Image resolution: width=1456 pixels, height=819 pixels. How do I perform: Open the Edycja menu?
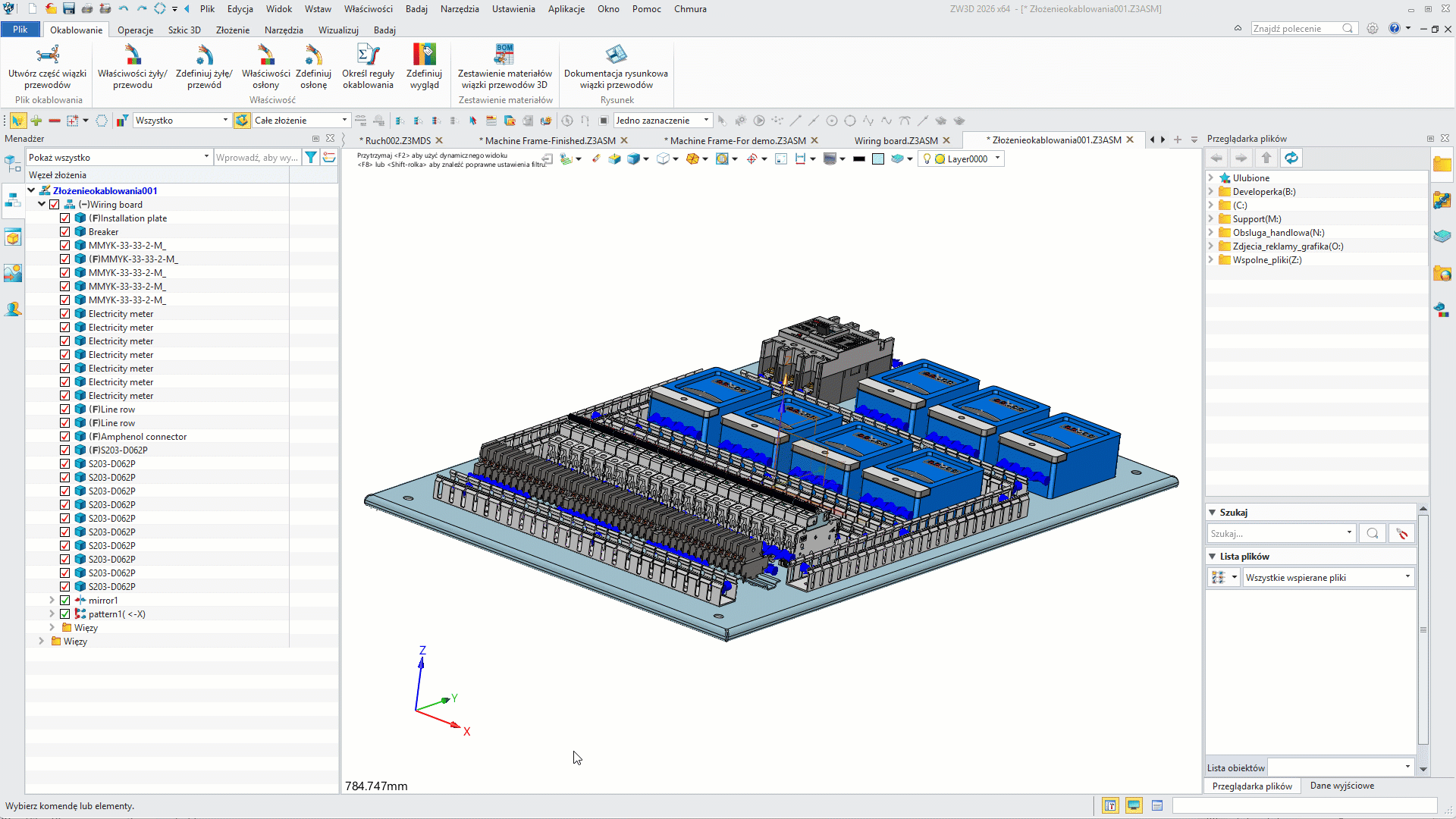240,9
